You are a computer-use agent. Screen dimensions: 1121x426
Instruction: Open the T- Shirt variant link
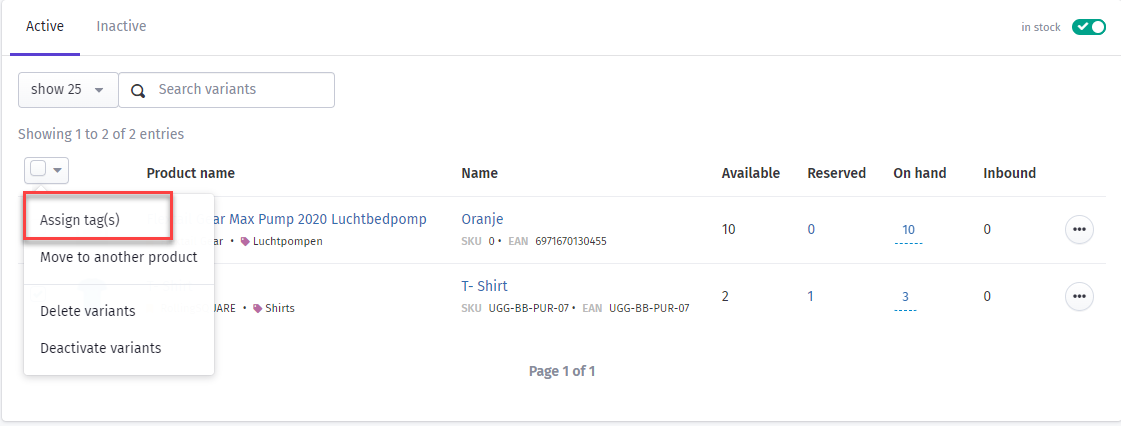point(485,286)
